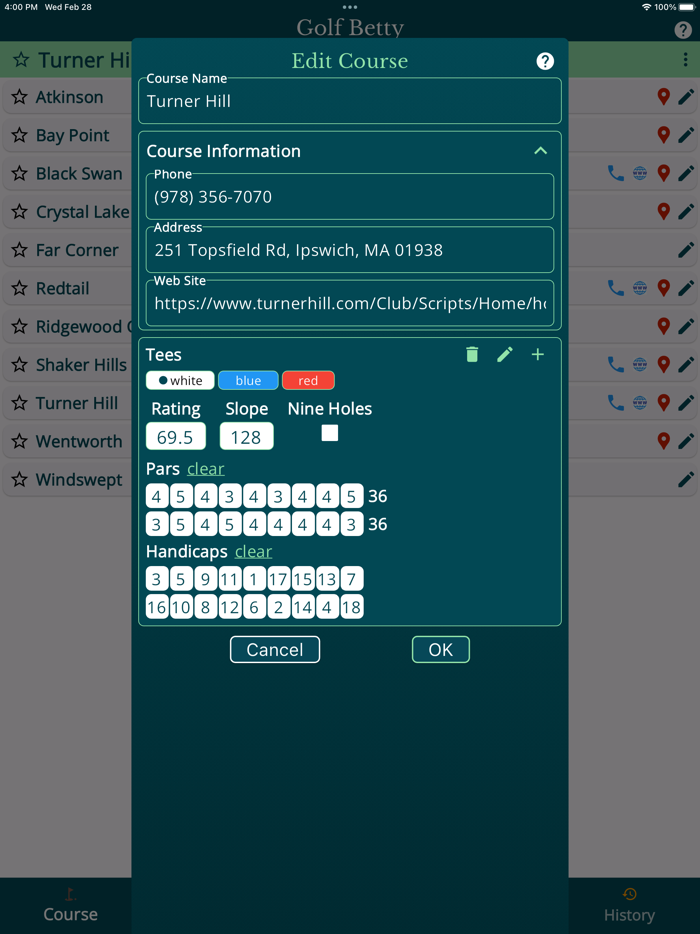The height and width of the screenshot is (934, 700).
Task: Click the Cancel button
Action: tap(275, 649)
